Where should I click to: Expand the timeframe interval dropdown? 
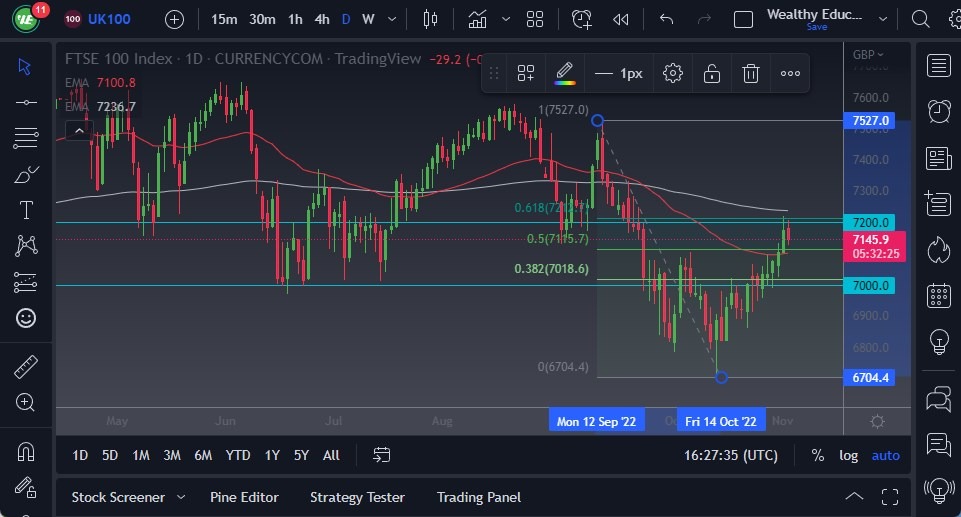click(392, 20)
